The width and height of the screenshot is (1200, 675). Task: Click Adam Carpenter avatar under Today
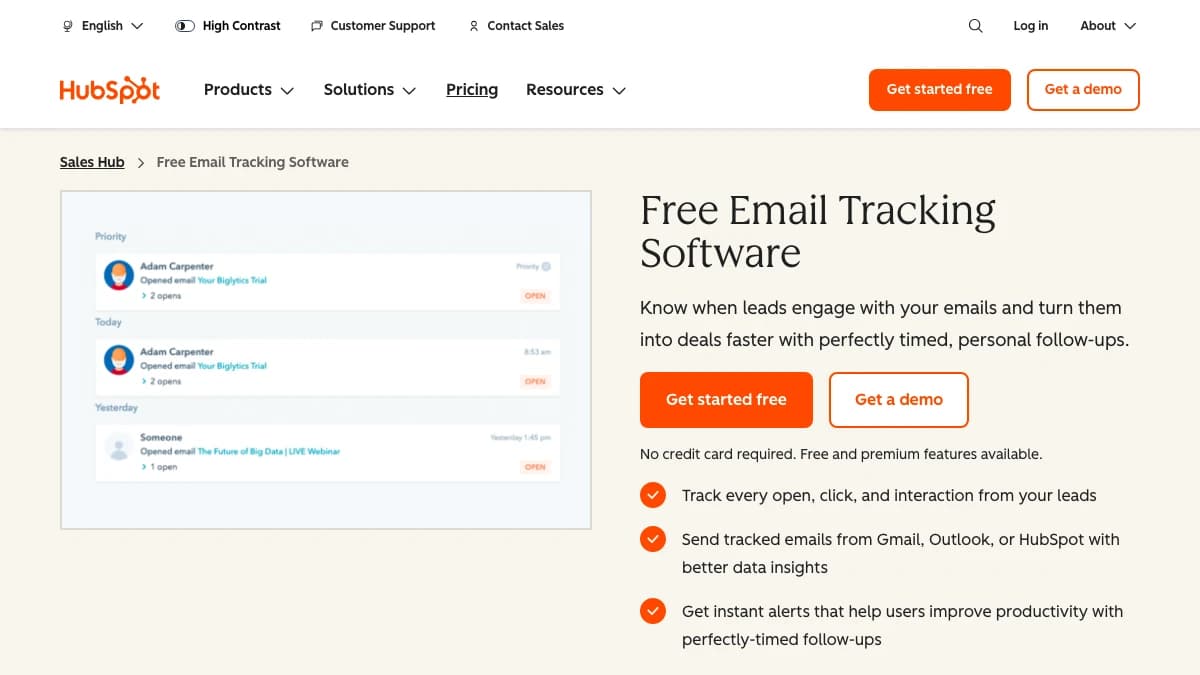point(119,360)
